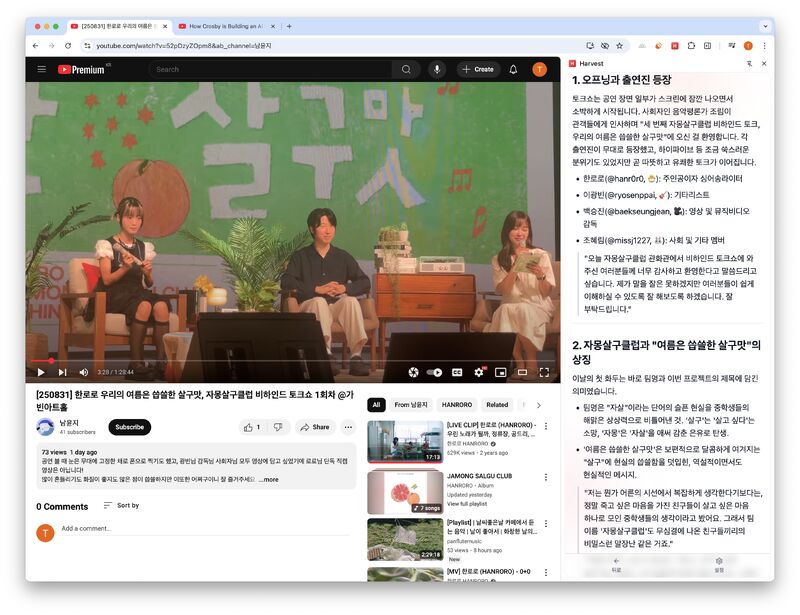Toggle closed captions on the video
The width and height of the screenshot is (800, 615).
(x=457, y=372)
